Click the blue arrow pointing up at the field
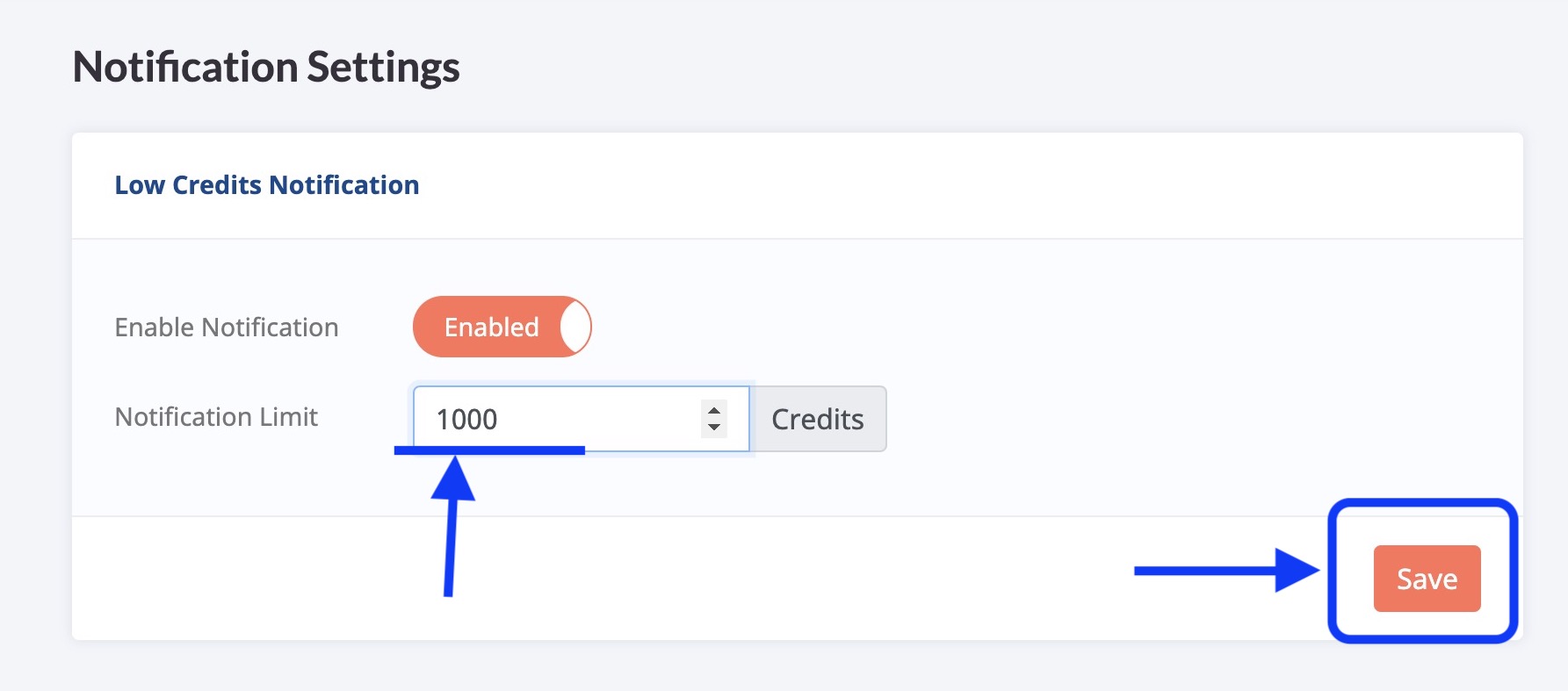This screenshot has width=1568, height=691. point(452,527)
